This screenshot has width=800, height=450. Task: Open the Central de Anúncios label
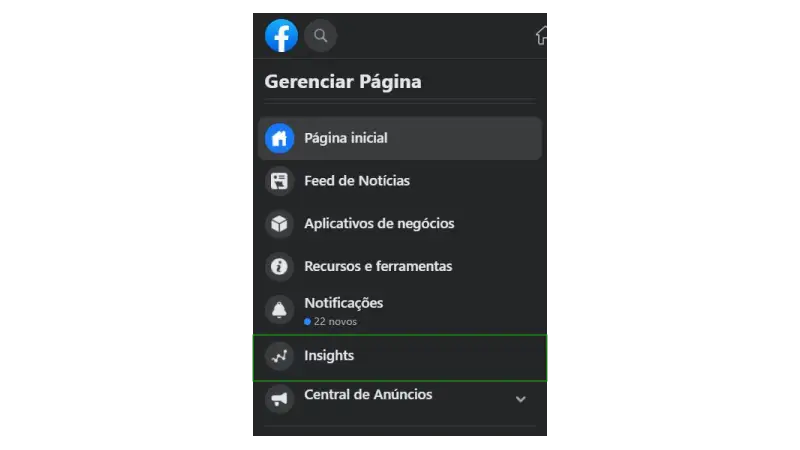tap(368, 394)
